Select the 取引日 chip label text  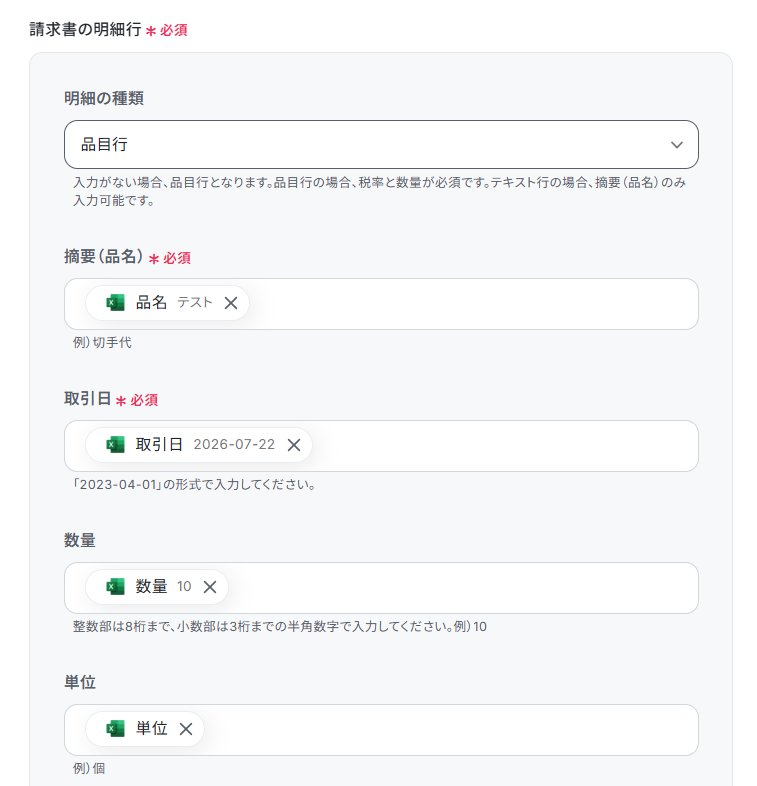tap(159, 444)
